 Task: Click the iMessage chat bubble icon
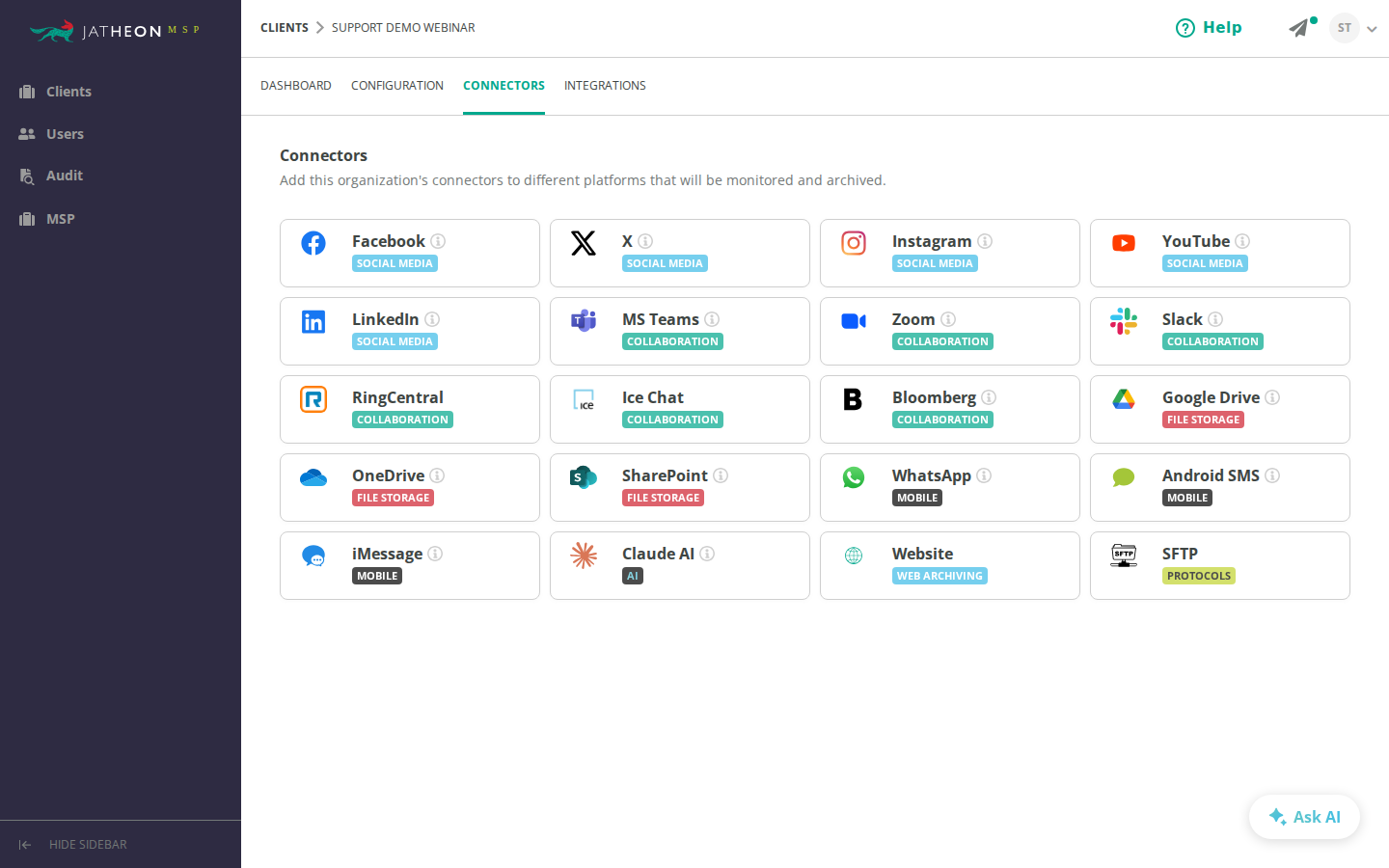pyautogui.click(x=313, y=556)
